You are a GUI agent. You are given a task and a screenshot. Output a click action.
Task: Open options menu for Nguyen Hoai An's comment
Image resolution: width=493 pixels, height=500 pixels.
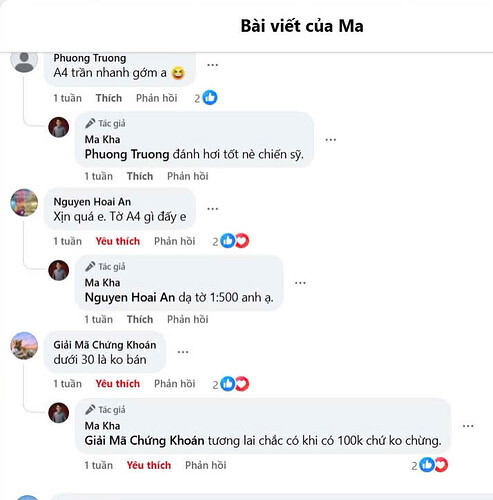tap(213, 209)
